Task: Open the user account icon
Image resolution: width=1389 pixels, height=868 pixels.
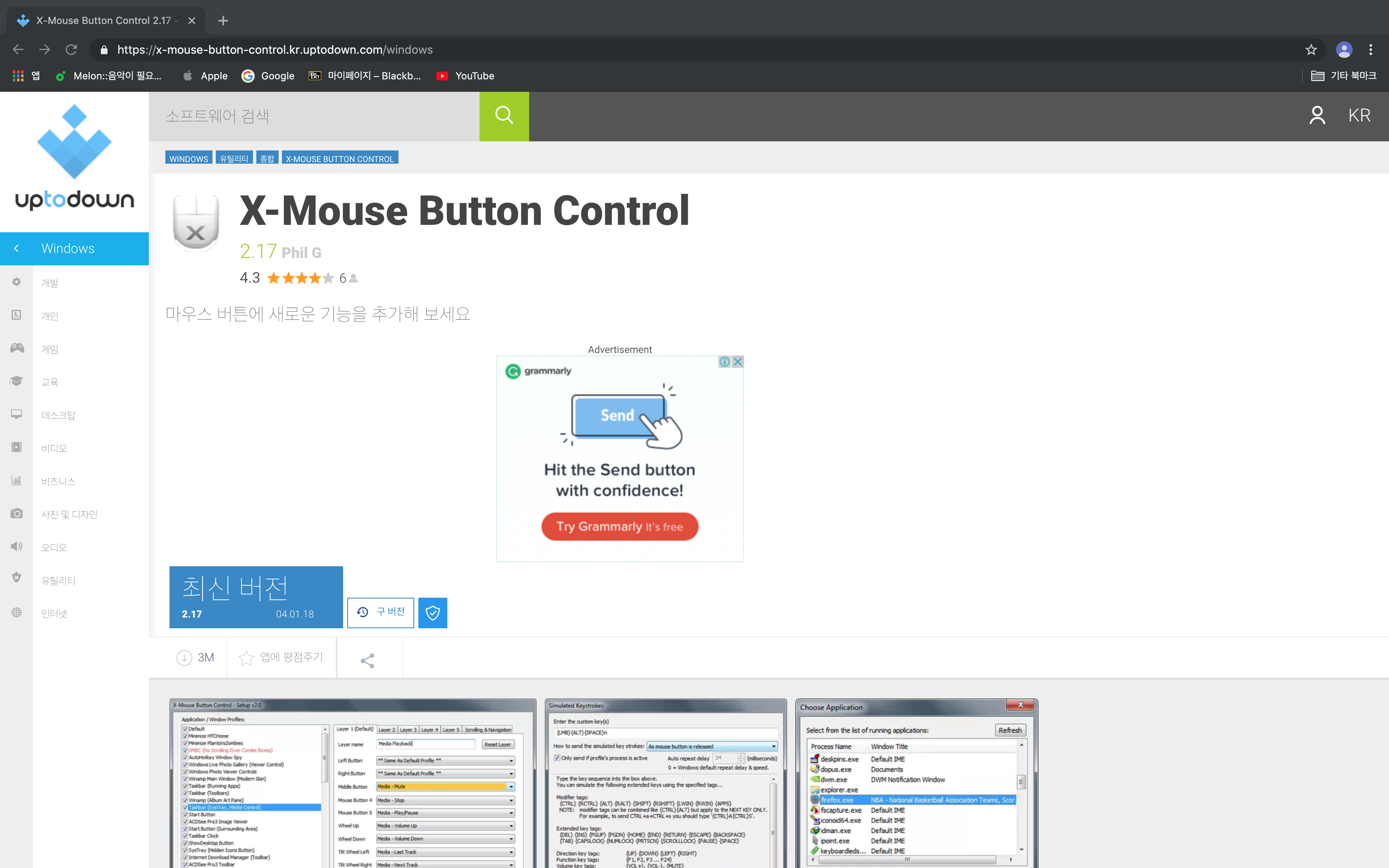Action: click(1317, 116)
